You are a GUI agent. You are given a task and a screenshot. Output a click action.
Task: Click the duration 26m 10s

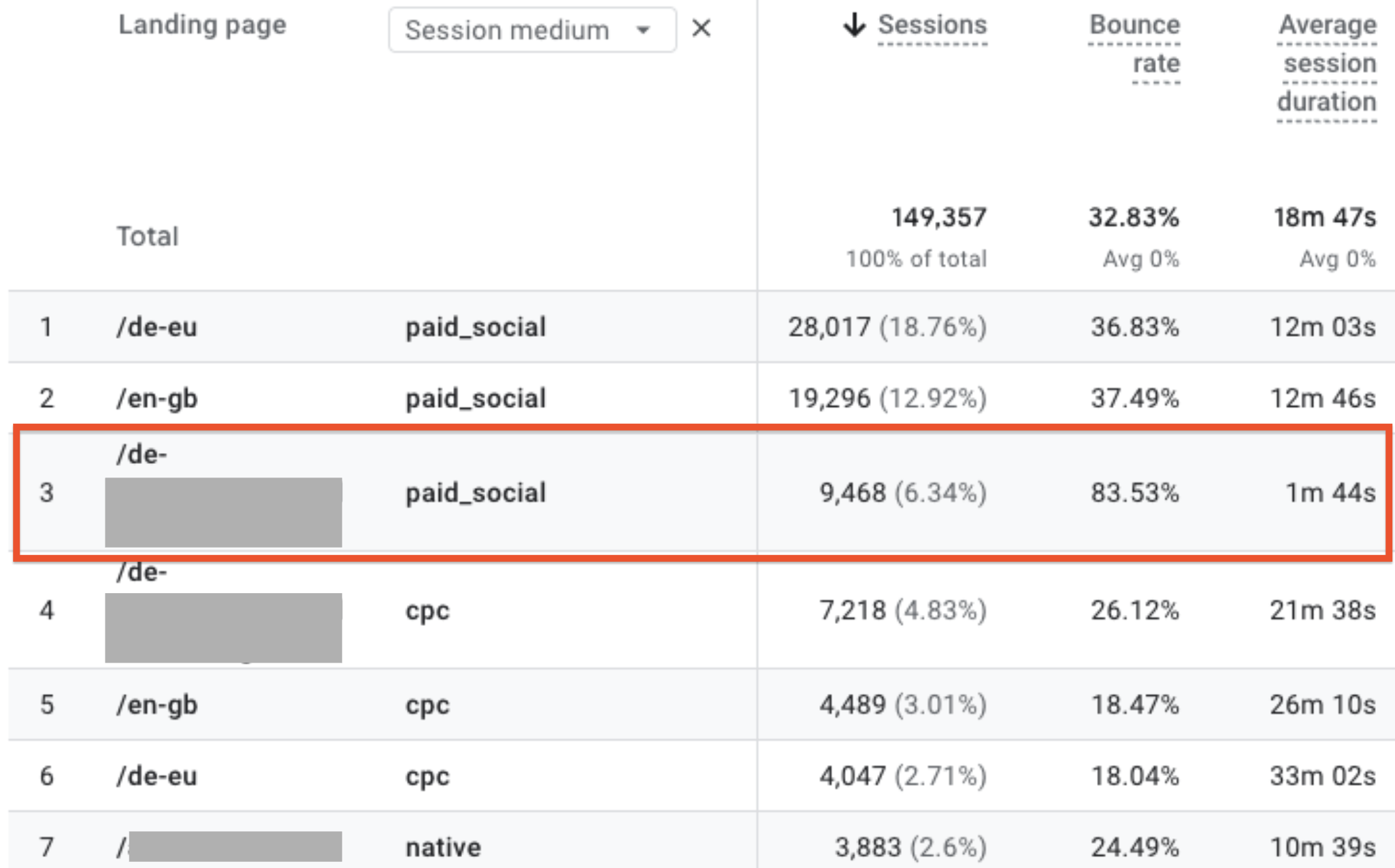tap(1324, 705)
